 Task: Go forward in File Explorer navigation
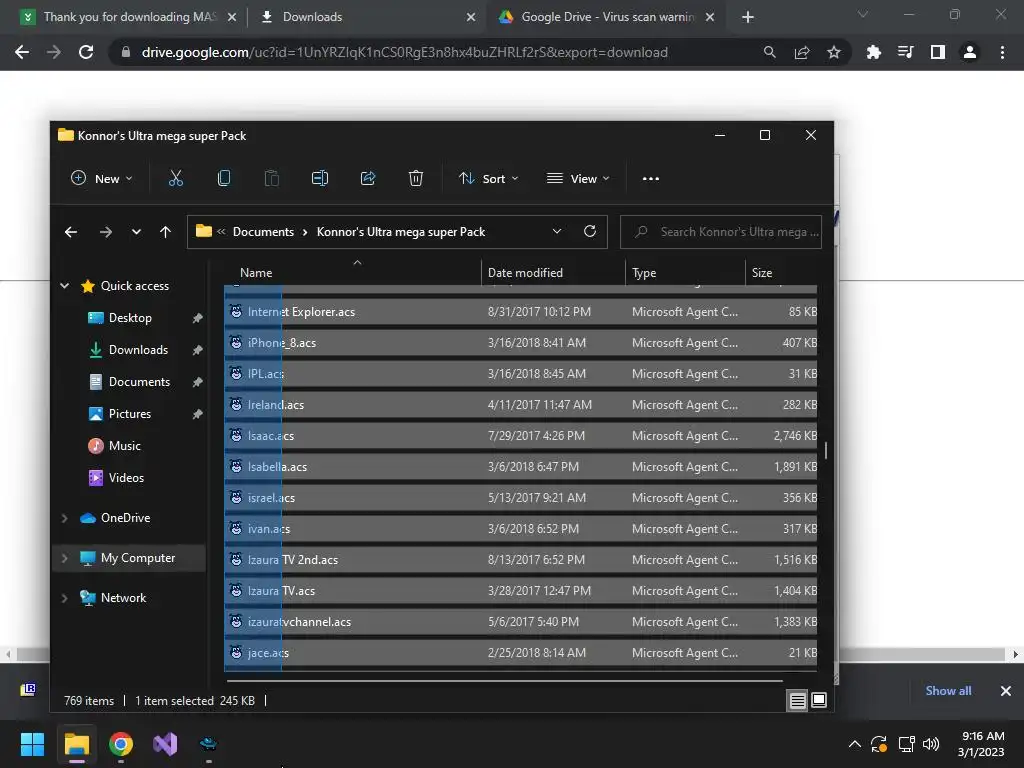[106, 232]
